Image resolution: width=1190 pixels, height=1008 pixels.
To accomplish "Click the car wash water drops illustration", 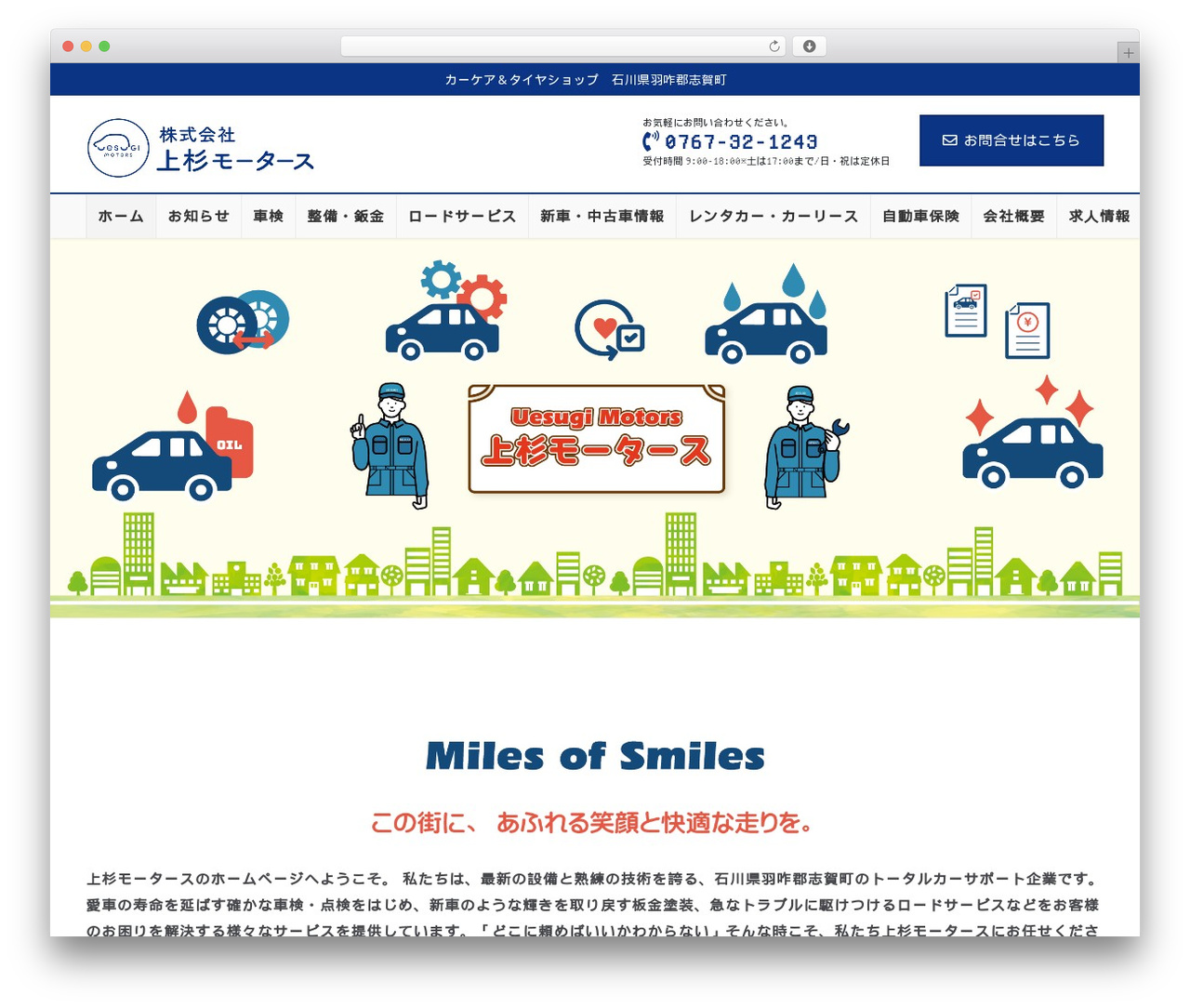I will 766,313.
